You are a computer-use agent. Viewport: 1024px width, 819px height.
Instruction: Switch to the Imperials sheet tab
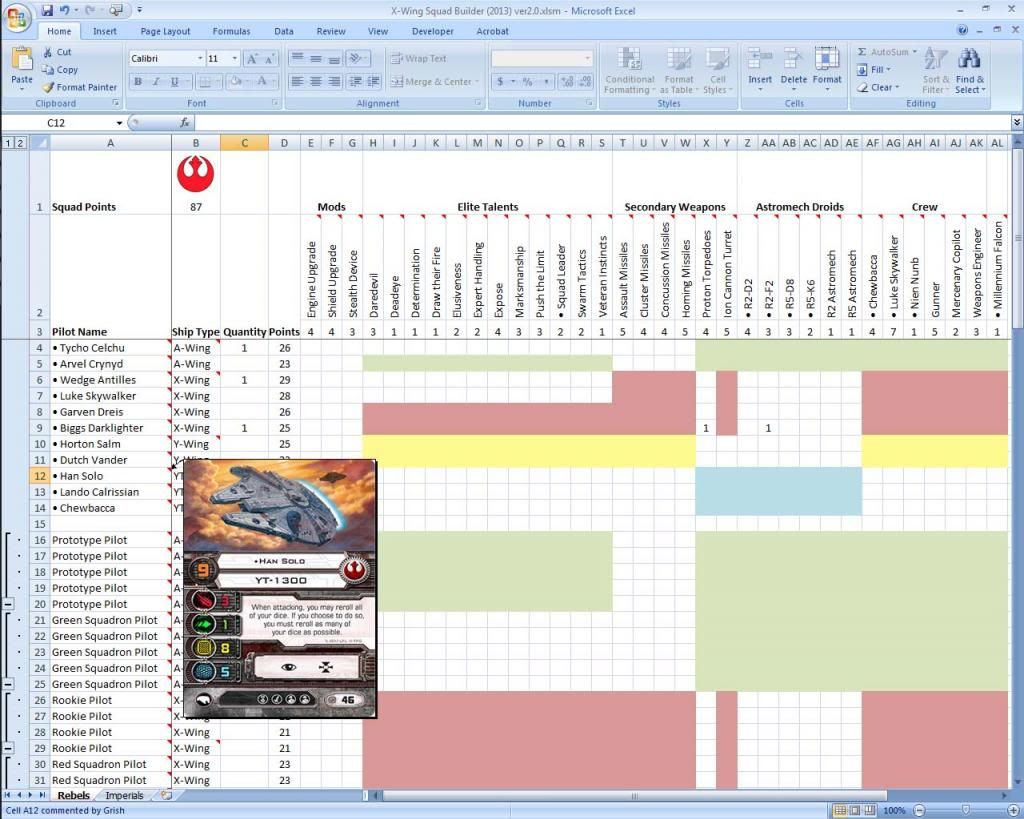pos(125,796)
